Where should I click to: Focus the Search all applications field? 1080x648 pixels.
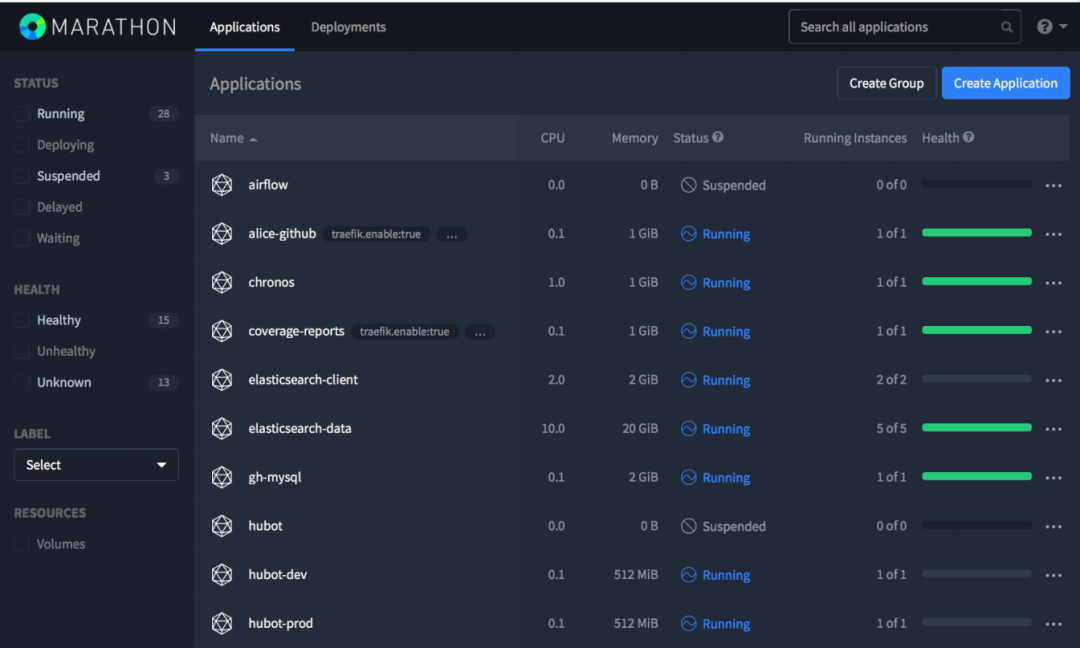click(904, 27)
